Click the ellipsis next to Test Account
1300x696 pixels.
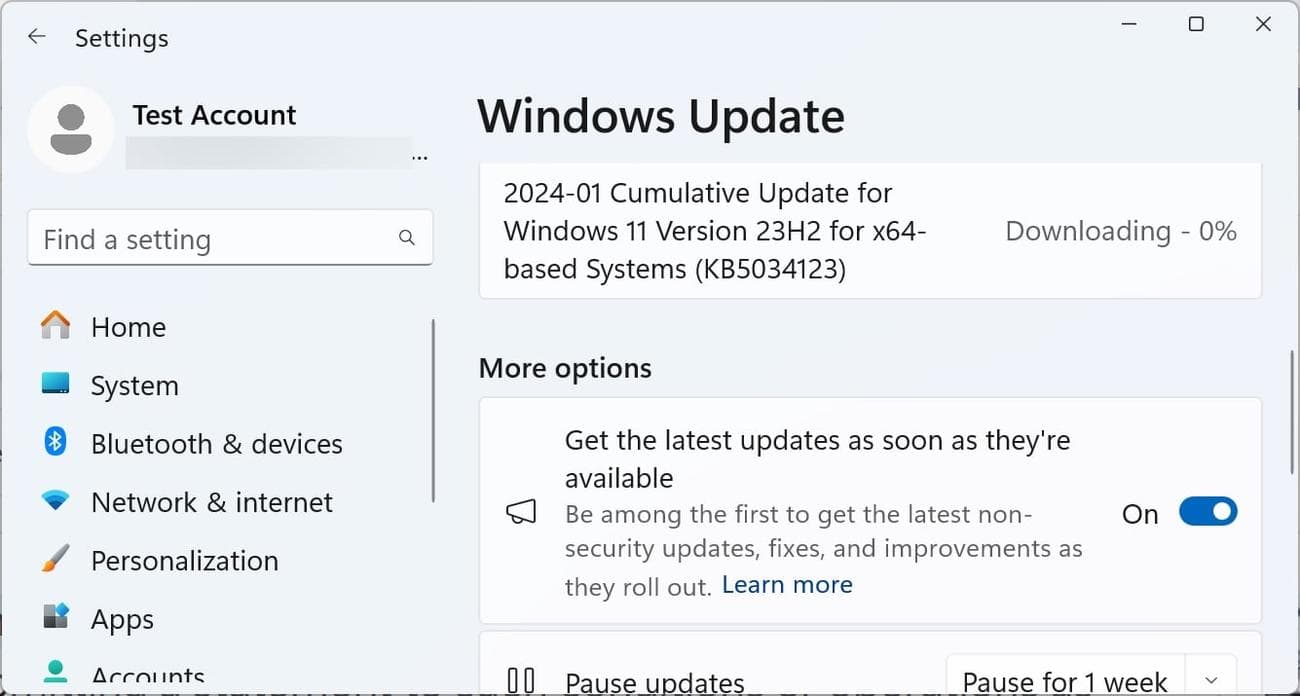[421, 156]
